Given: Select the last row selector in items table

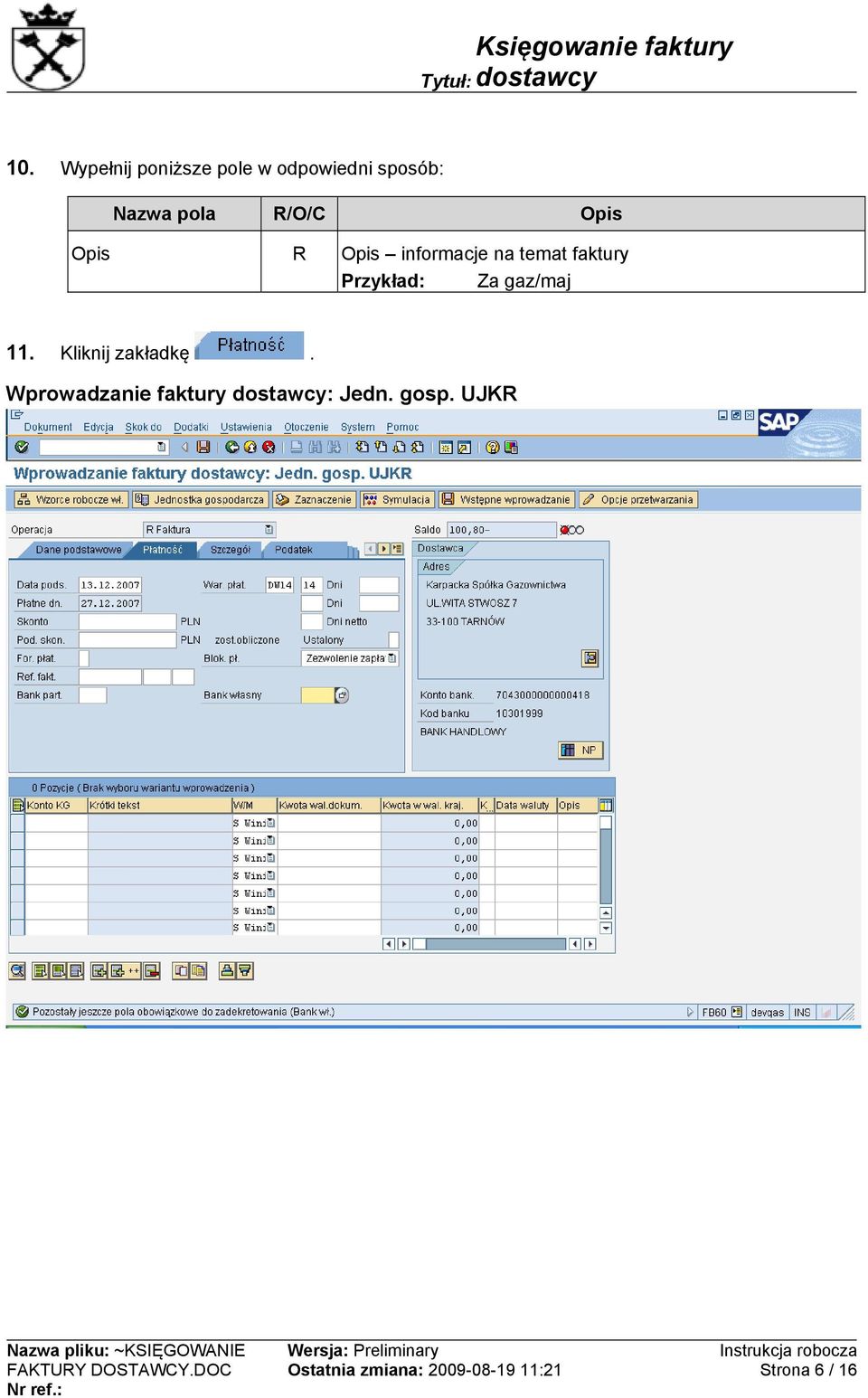Looking at the screenshot, I should [x=17, y=928].
